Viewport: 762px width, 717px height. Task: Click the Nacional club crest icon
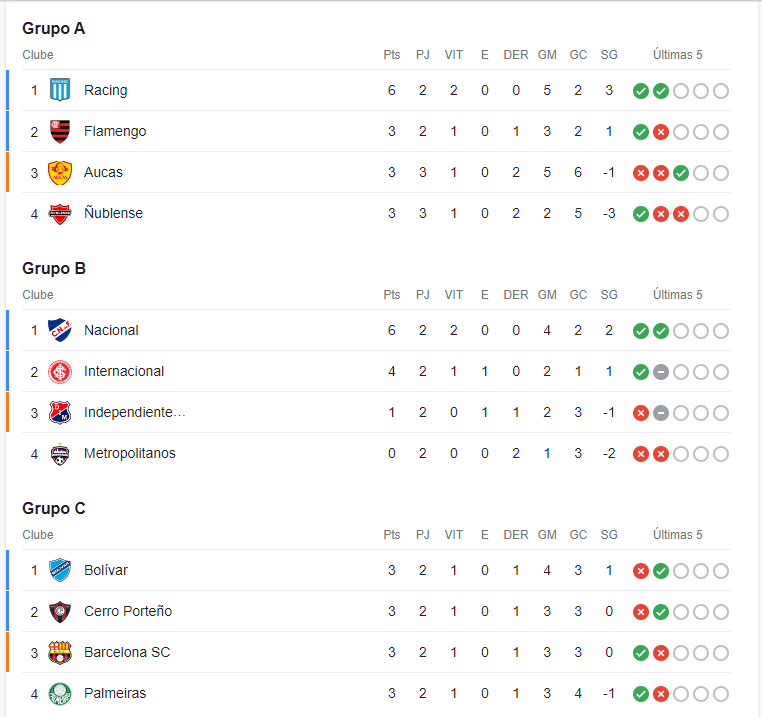coord(60,330)
